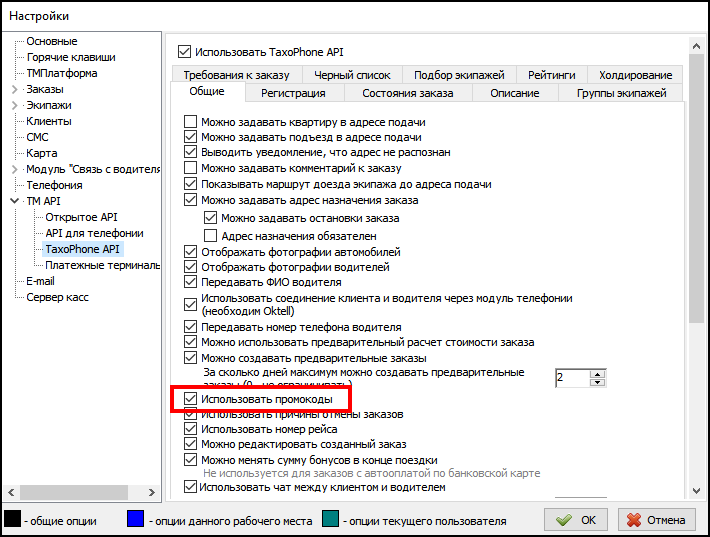Toggle предварительный расчет стоимости заказа checkbox

click(x=190, y=342)
